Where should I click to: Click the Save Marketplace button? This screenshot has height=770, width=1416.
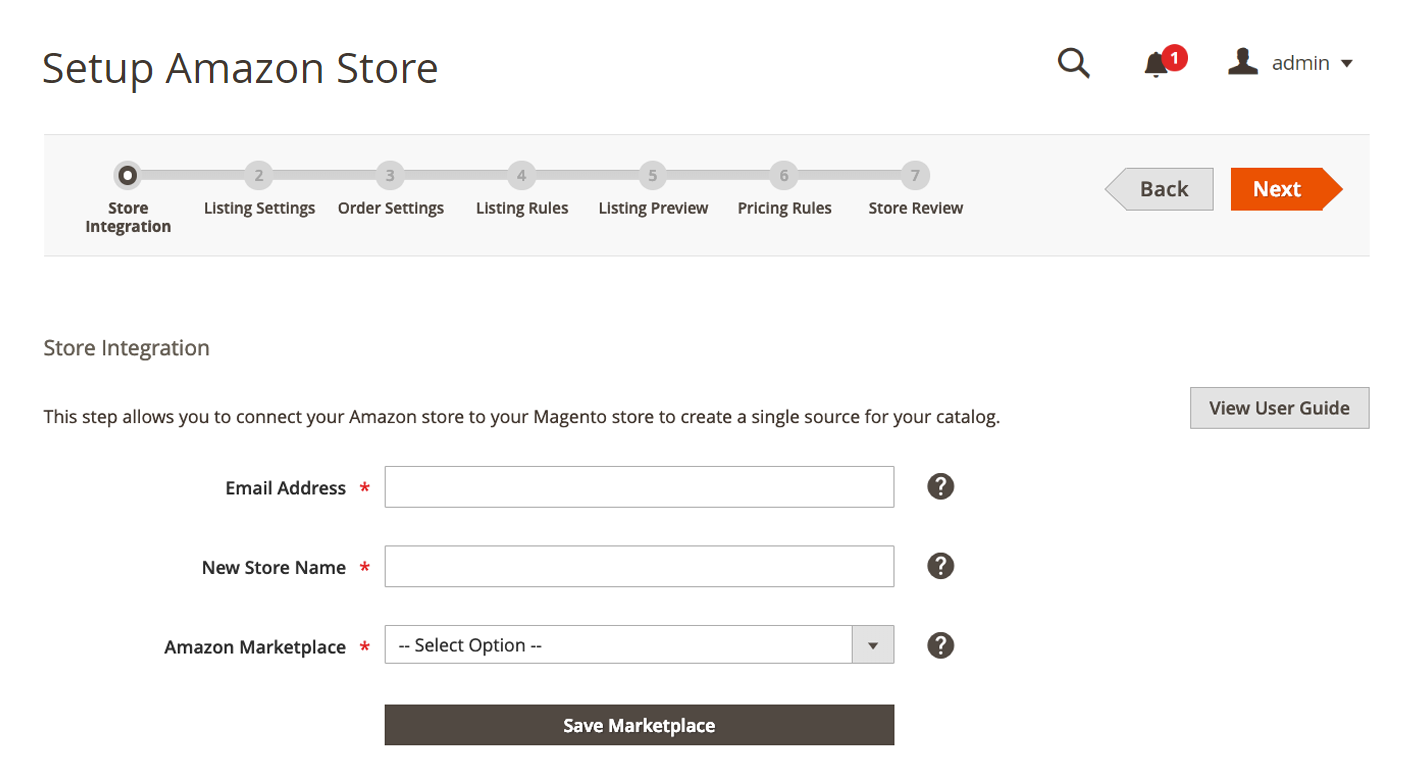click(639, 725)
